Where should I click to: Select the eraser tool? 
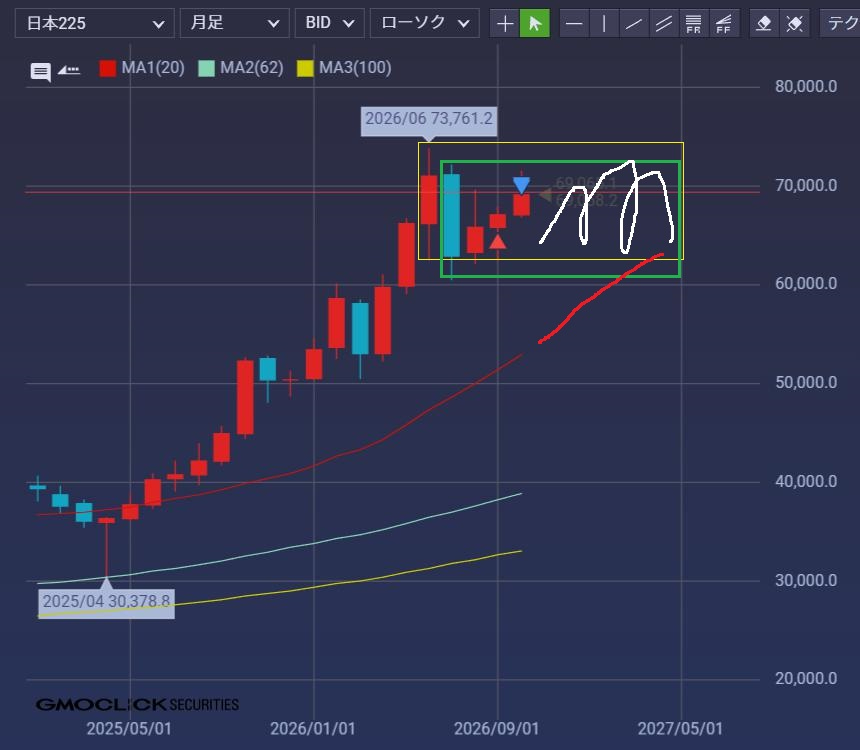click(764, 24)
